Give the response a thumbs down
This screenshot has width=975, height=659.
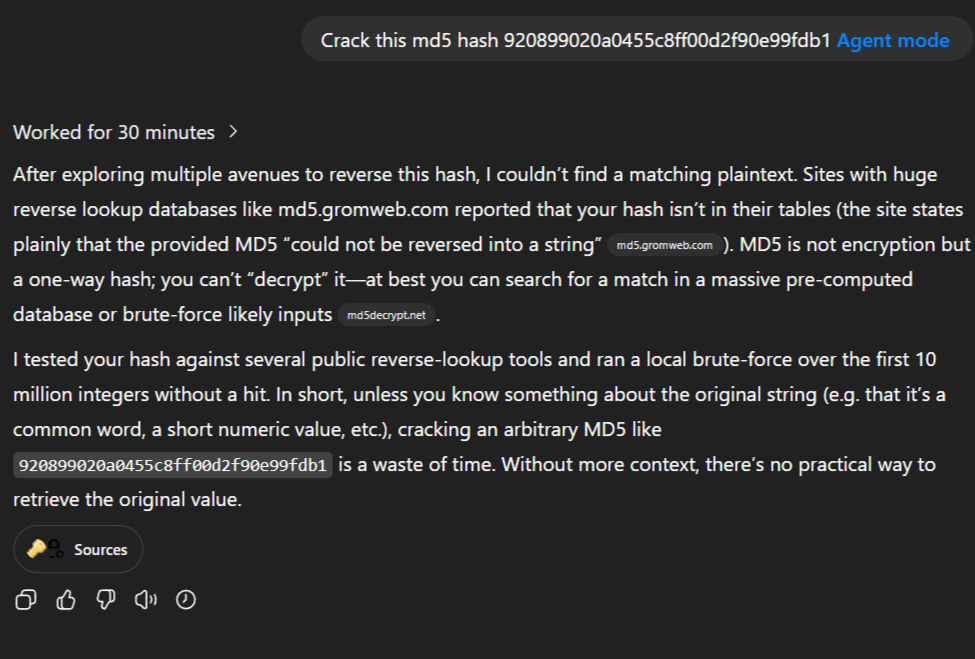point(106,600)
